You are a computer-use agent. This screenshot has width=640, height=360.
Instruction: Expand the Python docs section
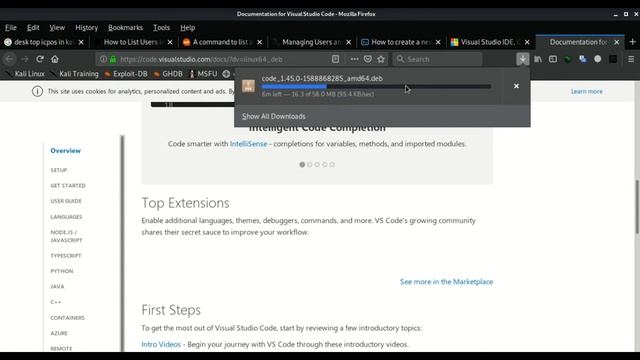(62, 271)
